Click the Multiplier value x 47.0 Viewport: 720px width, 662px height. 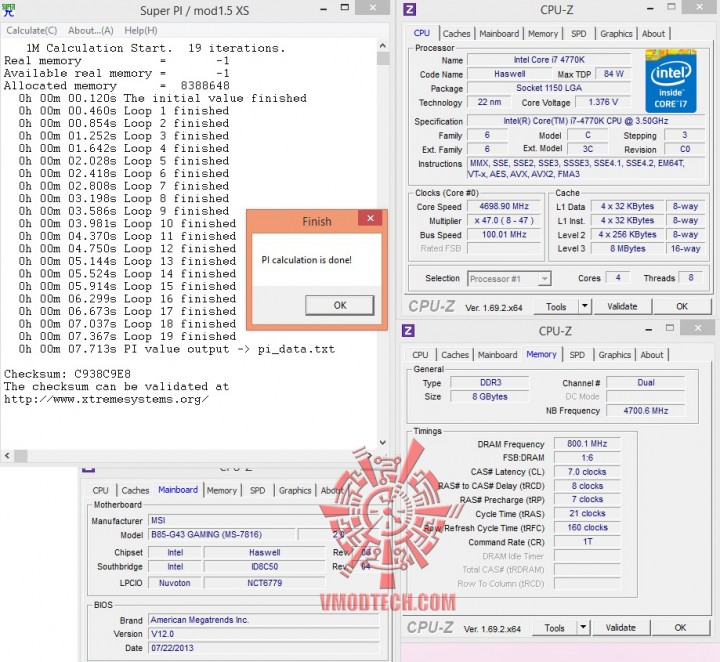pos(504,220)
